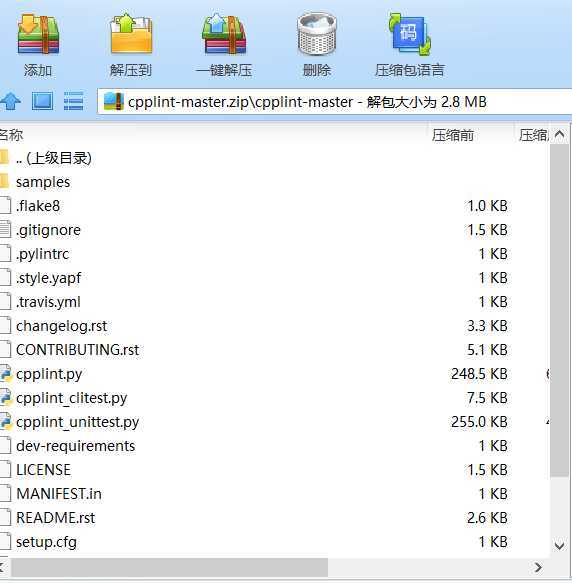Click the 248.5 KB size value
This screenshot has width=572, height=583.
tap(479, 374)
